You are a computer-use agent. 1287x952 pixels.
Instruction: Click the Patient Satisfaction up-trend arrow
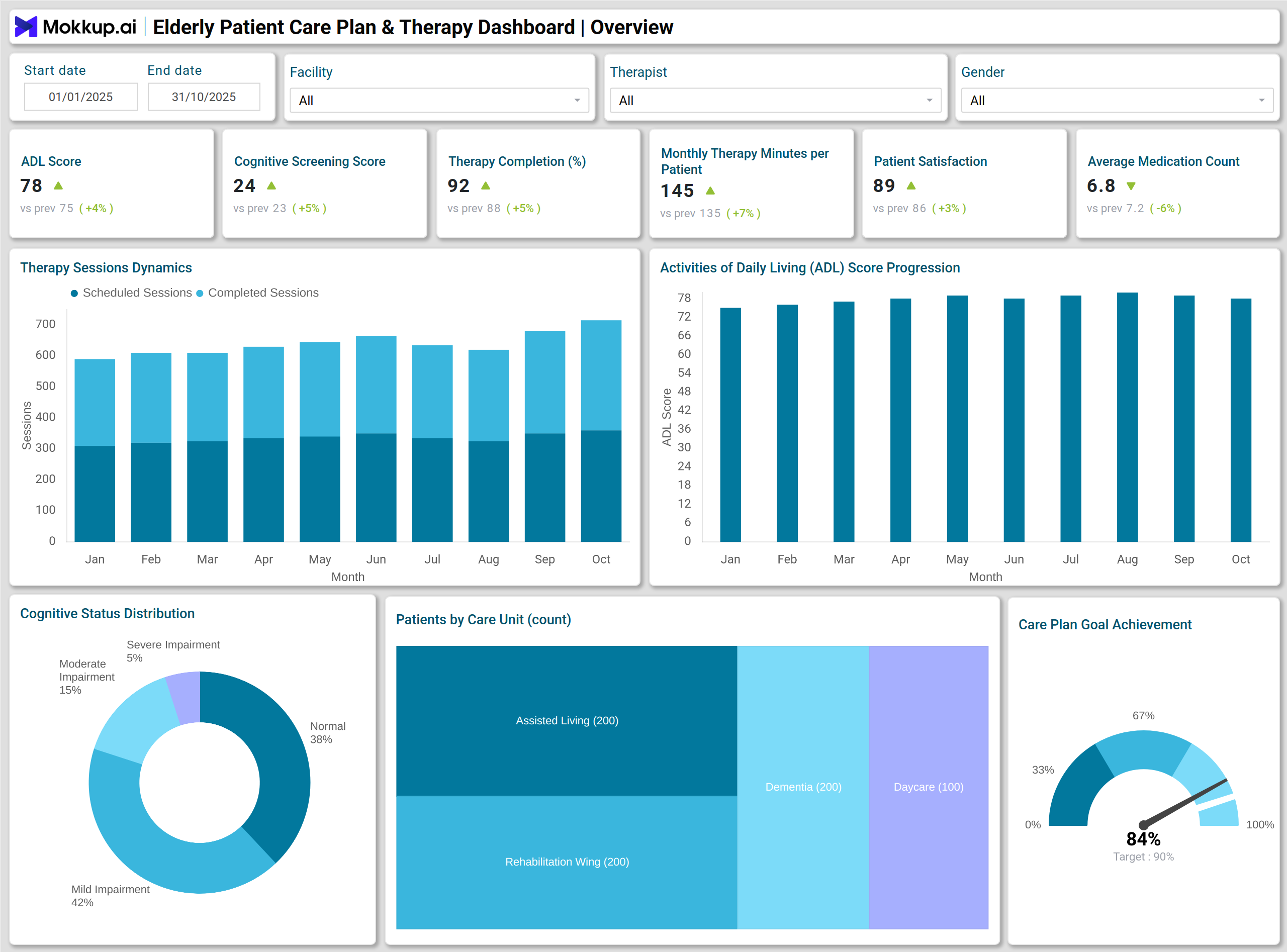tap(911, 185)
